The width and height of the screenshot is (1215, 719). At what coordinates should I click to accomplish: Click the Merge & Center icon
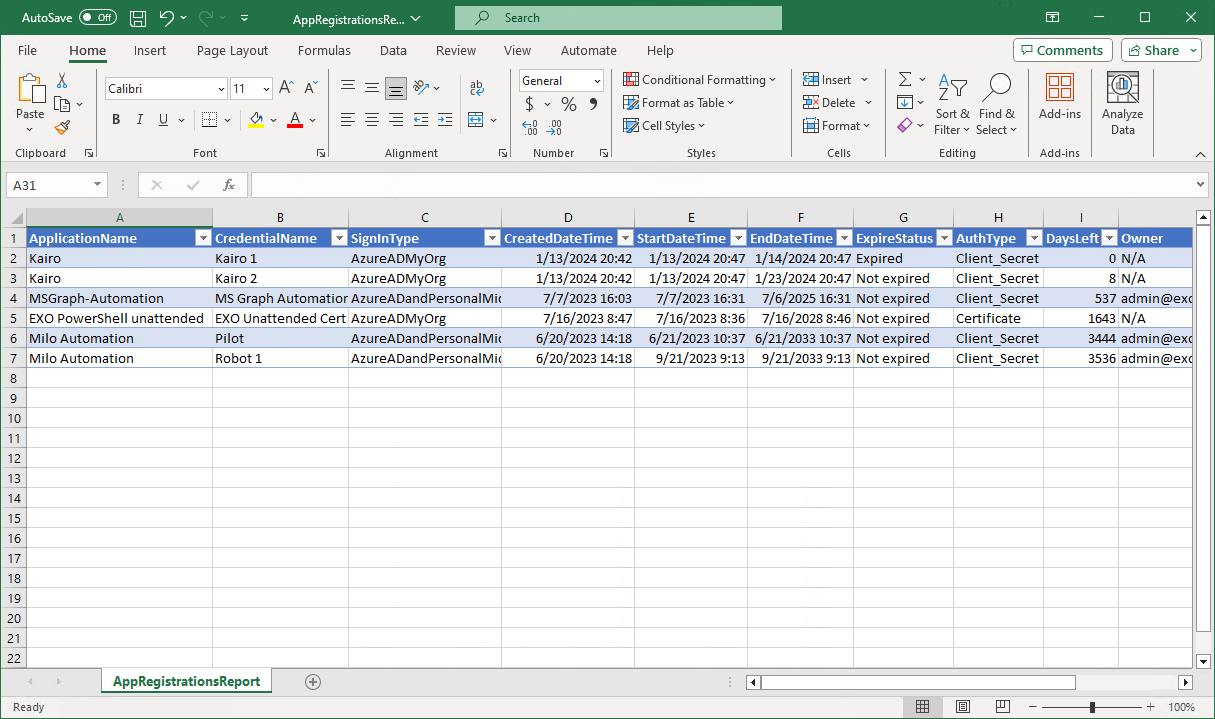pos(475,120)
